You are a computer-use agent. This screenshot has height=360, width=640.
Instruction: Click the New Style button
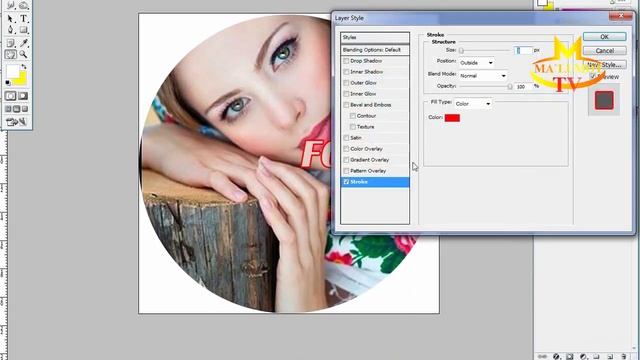604,64
